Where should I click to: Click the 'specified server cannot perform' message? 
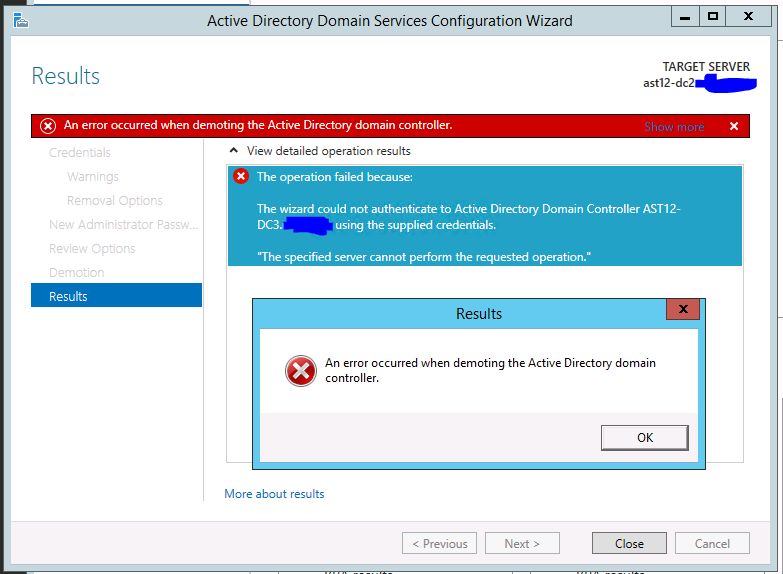coord(424,257)
